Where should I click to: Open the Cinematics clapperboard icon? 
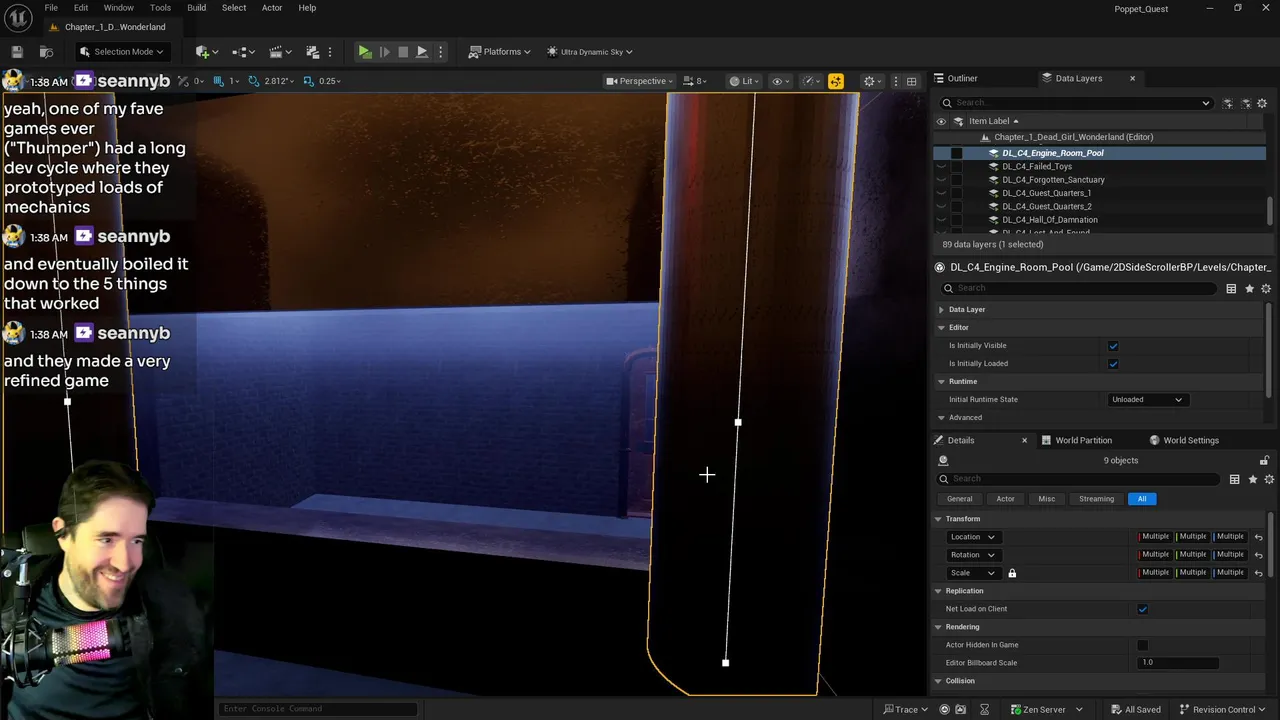click(279, 52)
